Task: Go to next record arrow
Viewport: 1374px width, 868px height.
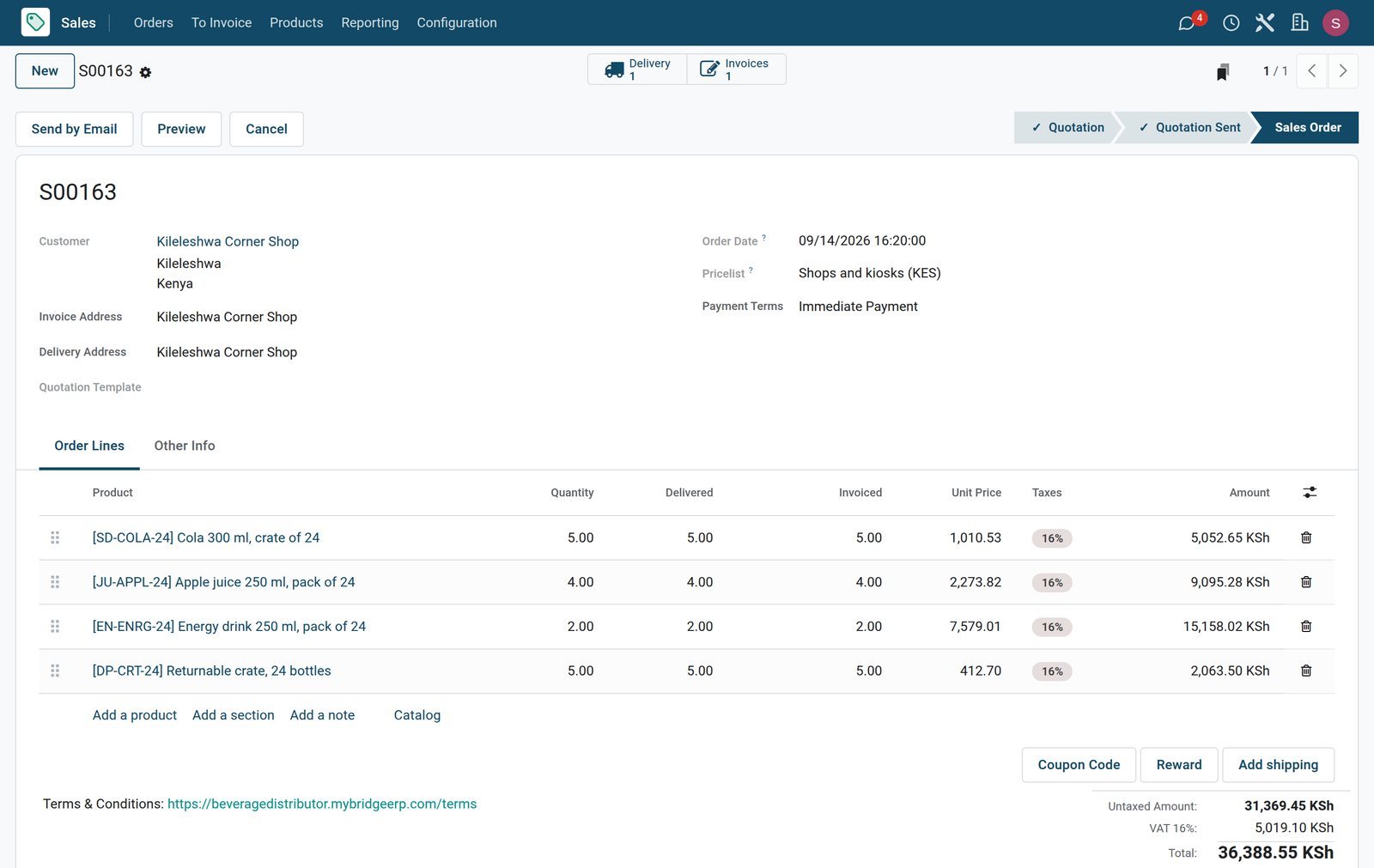Action: (1343, 71)
